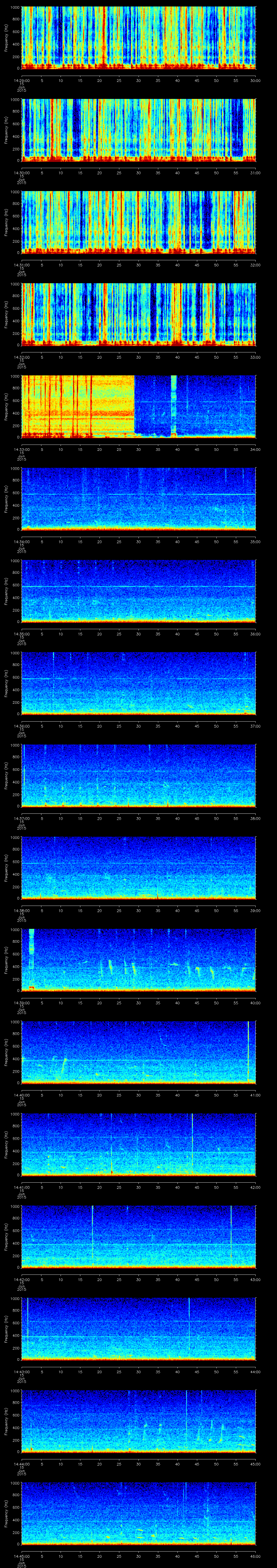Click the 14:44:00 start time label
Image resolution: width=277 pixels, height=1568 pixels.
[21, 1464]
